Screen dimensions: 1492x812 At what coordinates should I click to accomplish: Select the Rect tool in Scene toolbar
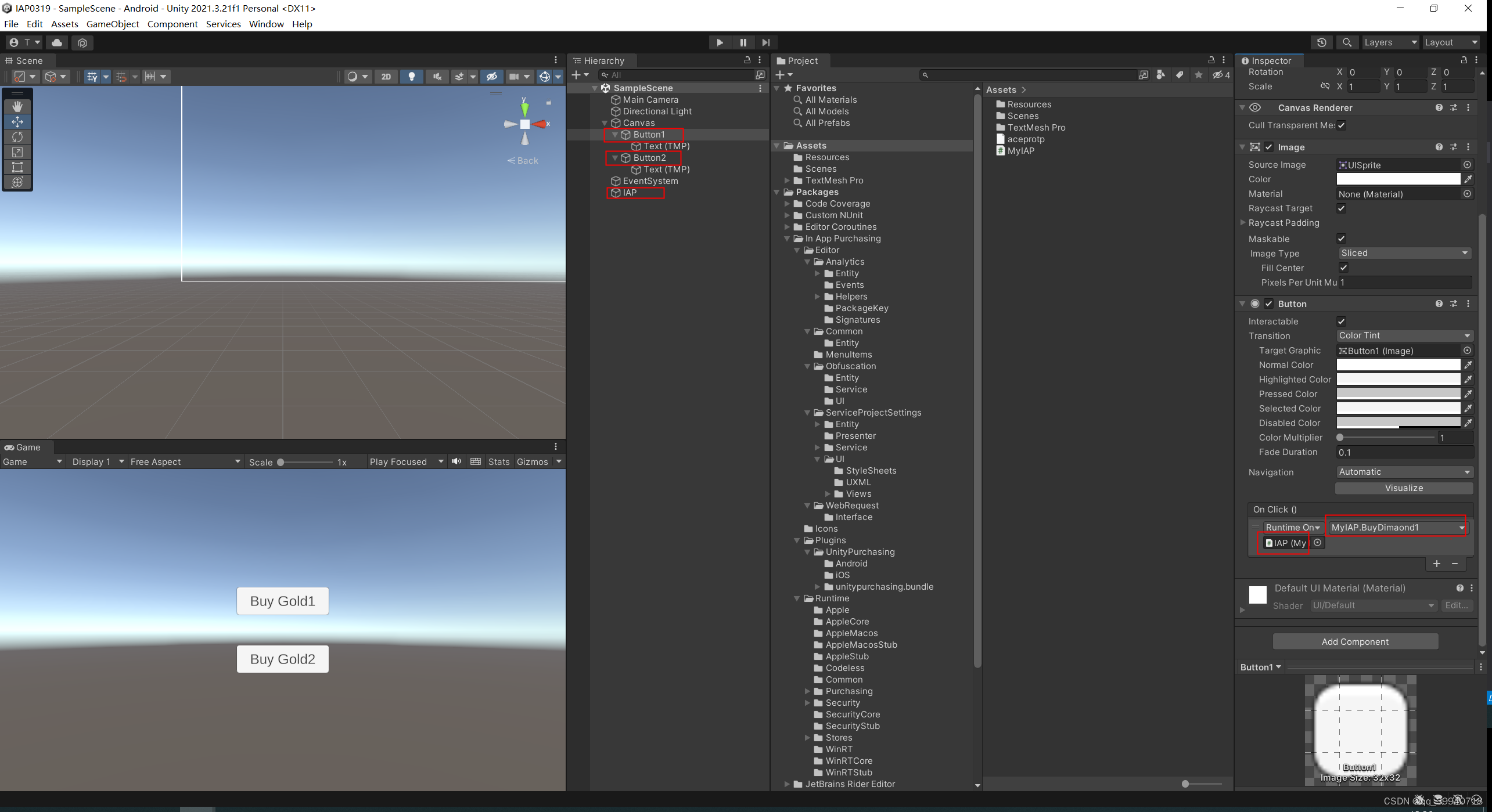pos(17,167)
